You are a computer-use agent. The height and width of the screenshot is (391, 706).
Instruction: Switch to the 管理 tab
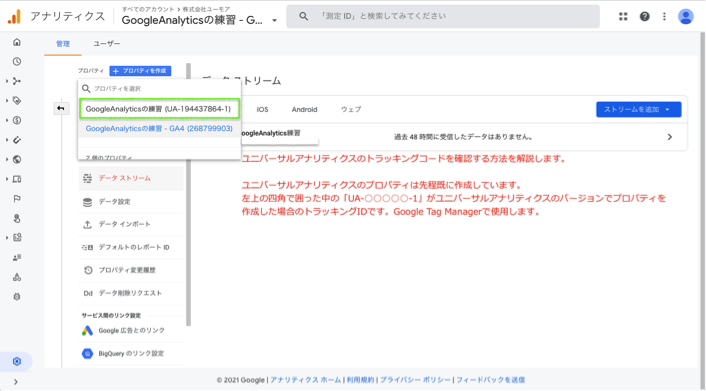click(x=63, y=44)
